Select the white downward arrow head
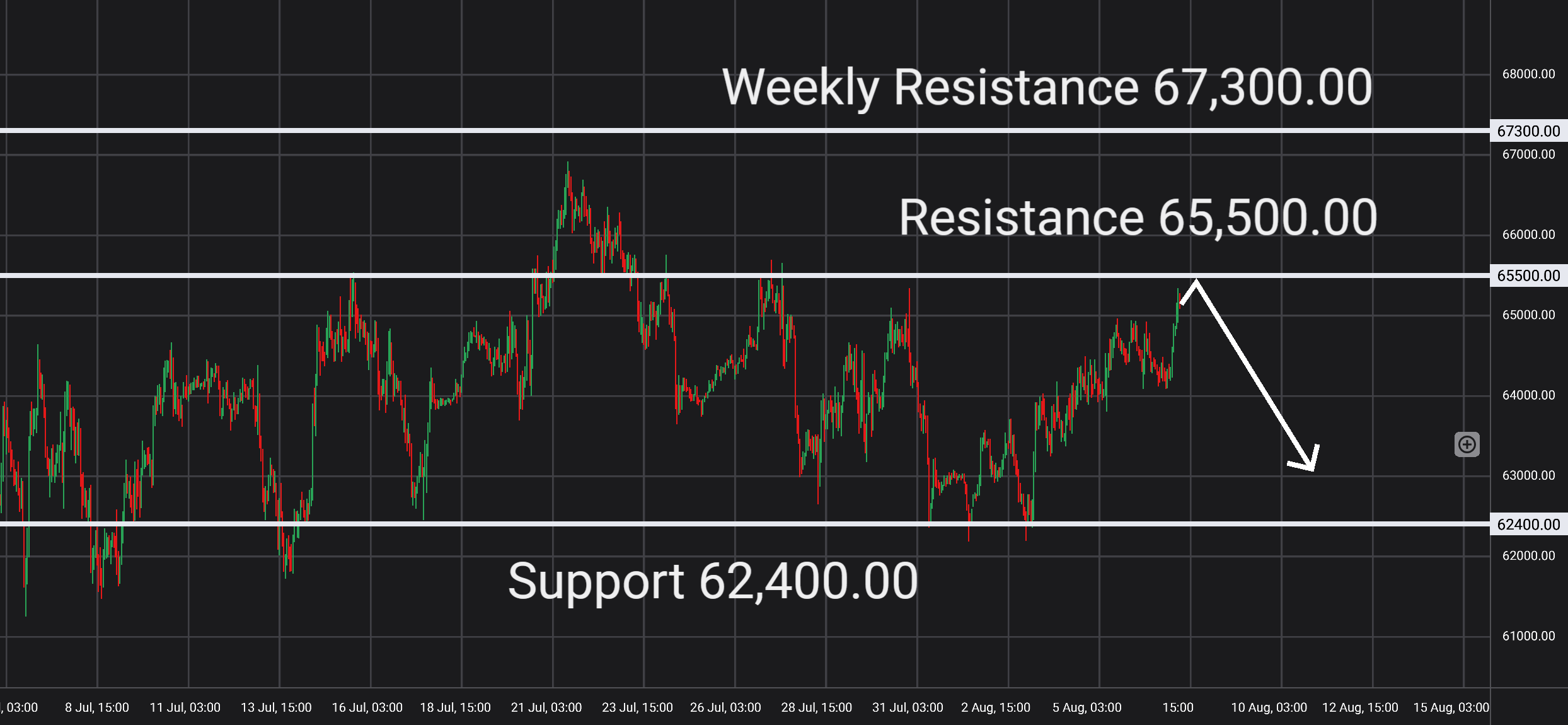The width and height of the screenshot is (1568, 725). (x=1306, y=459)
